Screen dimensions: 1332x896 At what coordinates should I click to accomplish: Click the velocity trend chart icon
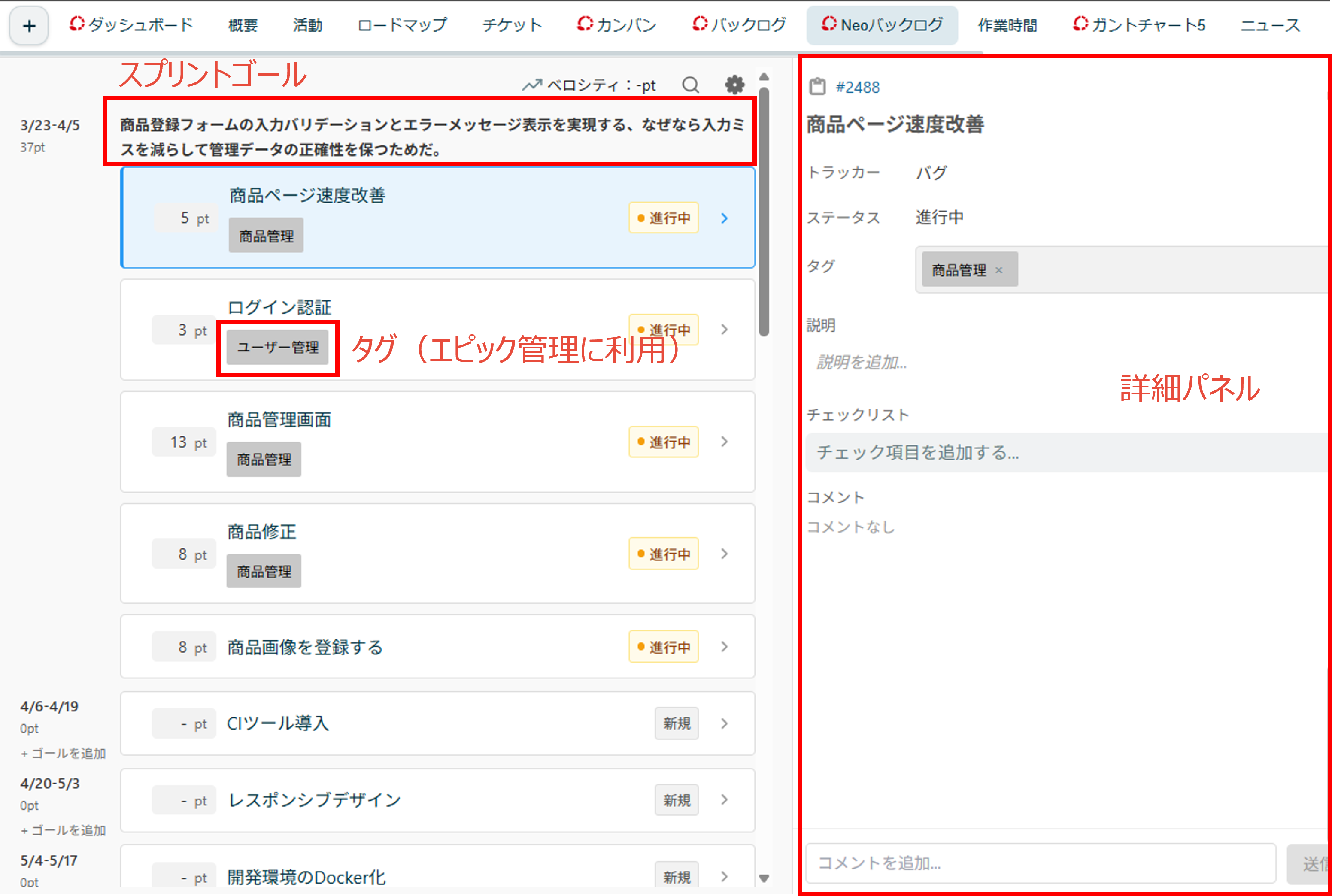tap(532, 85)
